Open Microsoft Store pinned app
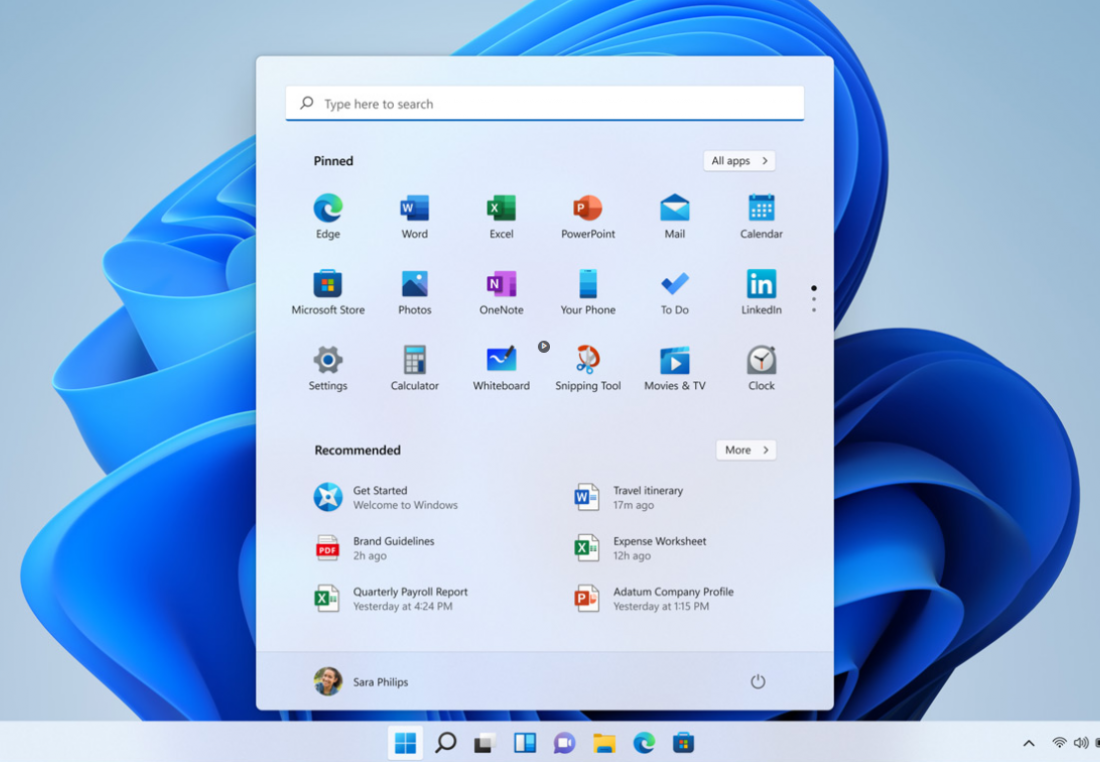The image size is (1100, 762). click(x=328, y=292)
